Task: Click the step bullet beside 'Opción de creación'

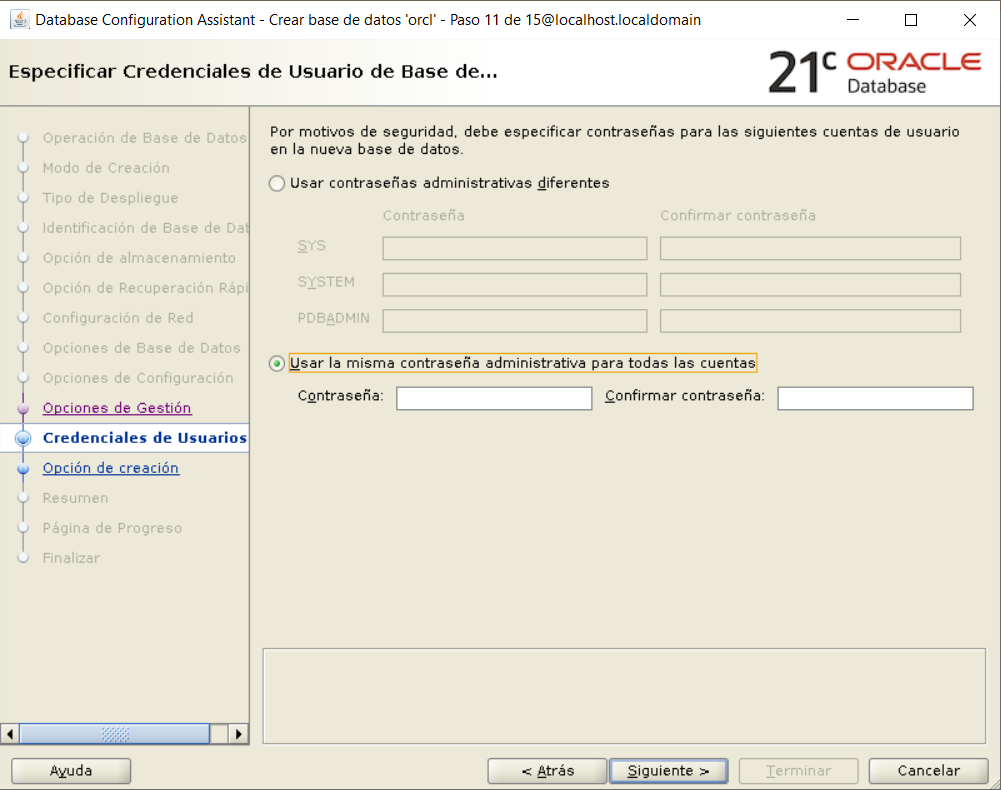Action: [x=23, y=468]
